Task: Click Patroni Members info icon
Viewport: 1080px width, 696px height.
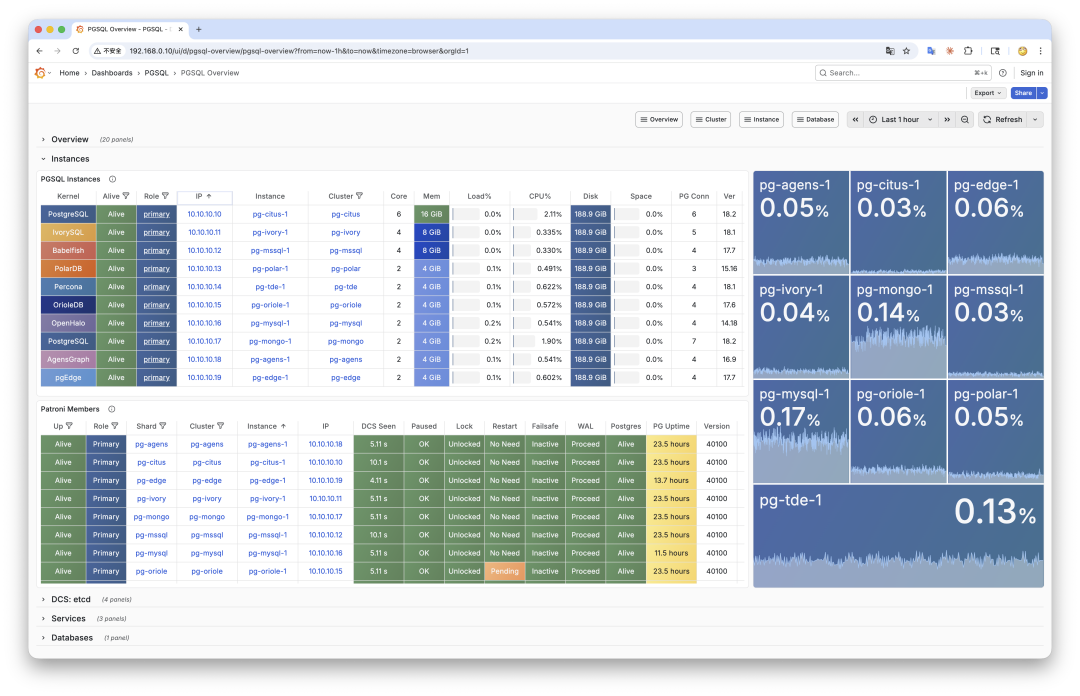Action: tap(112, 409)
